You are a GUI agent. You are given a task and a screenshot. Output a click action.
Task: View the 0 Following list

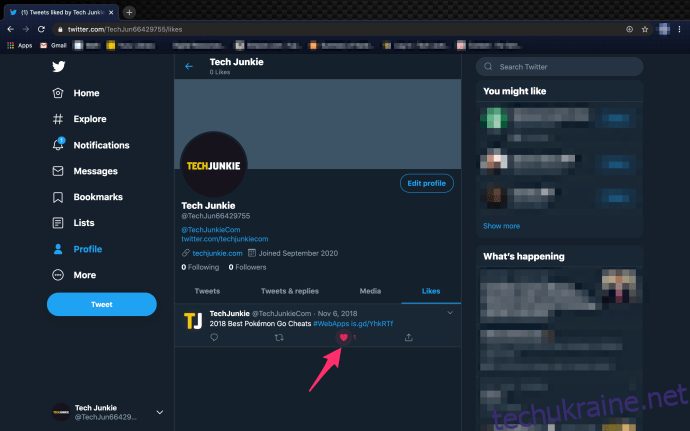(200, 267)
